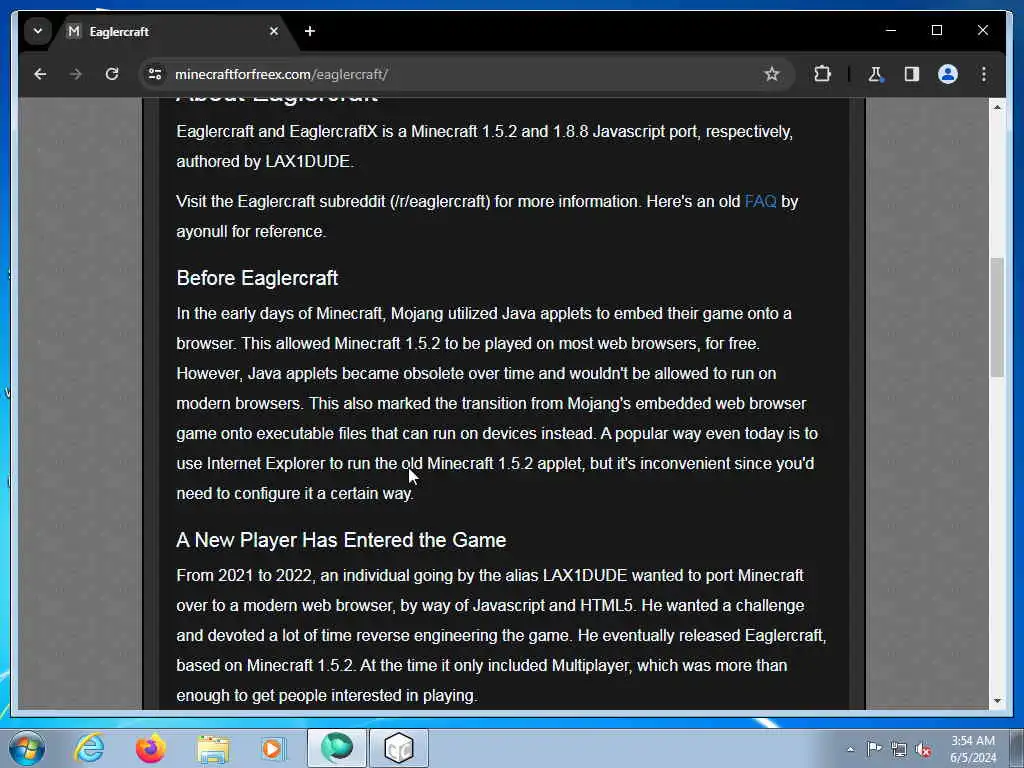The image size is (1024, 768).
Task: Open Chrome Labs flask icon
Action: pyautogui.click(x=876, y=74)
